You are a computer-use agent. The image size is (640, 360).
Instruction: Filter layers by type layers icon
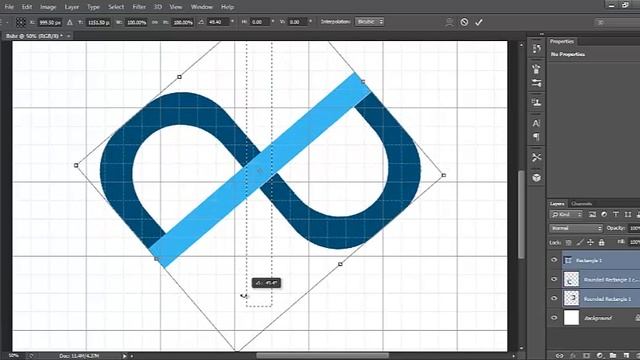[x=616, y=214]
